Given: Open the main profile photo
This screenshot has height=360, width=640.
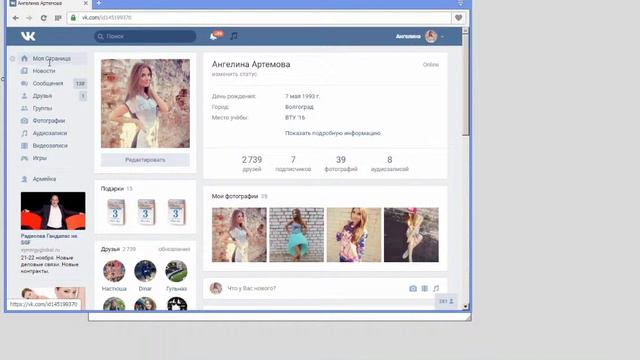Looking at the screenshot, I should click(x=145, y=103).
